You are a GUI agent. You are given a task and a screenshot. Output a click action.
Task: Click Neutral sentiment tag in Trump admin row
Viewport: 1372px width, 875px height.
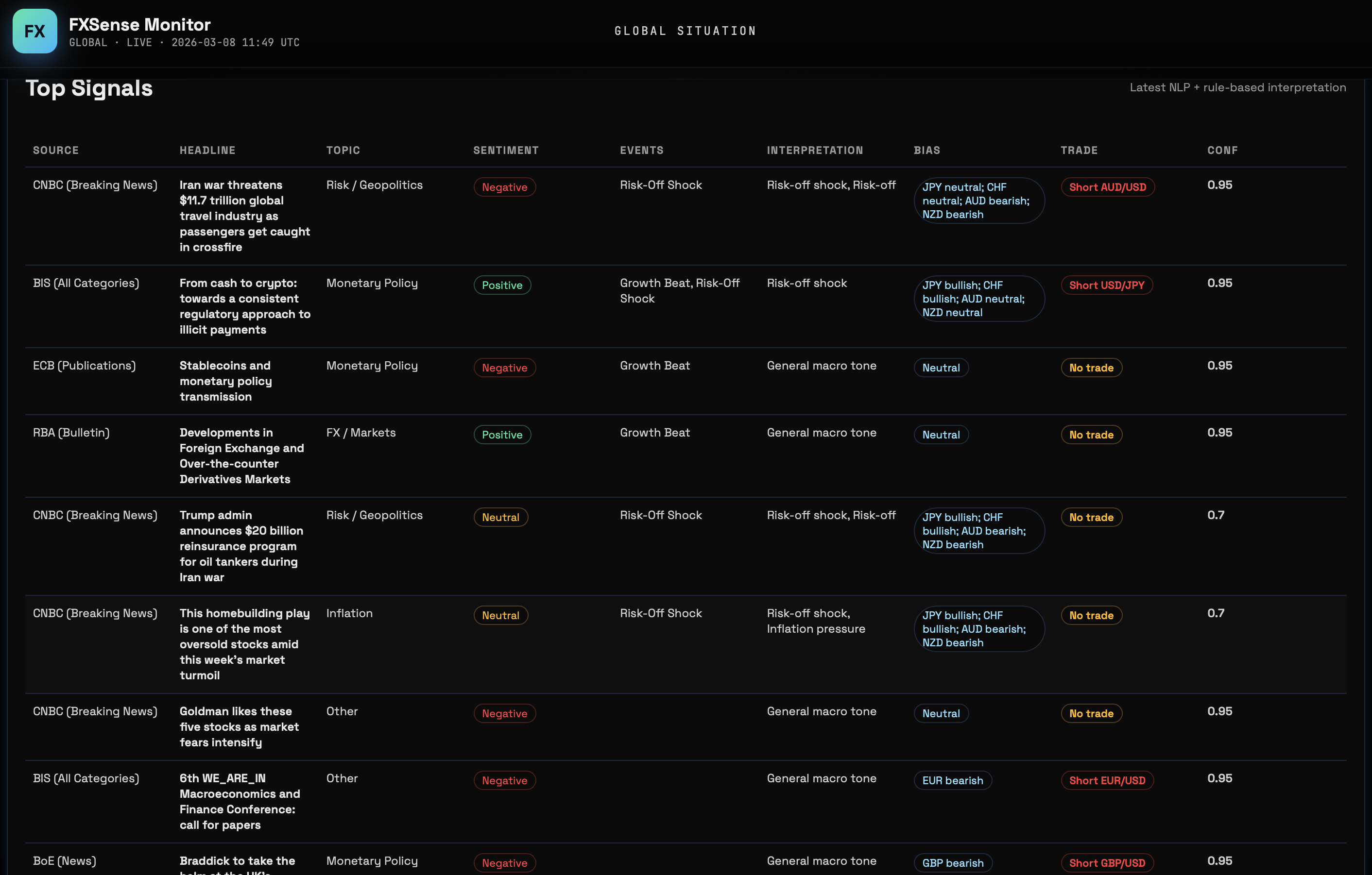click(500, 518)
